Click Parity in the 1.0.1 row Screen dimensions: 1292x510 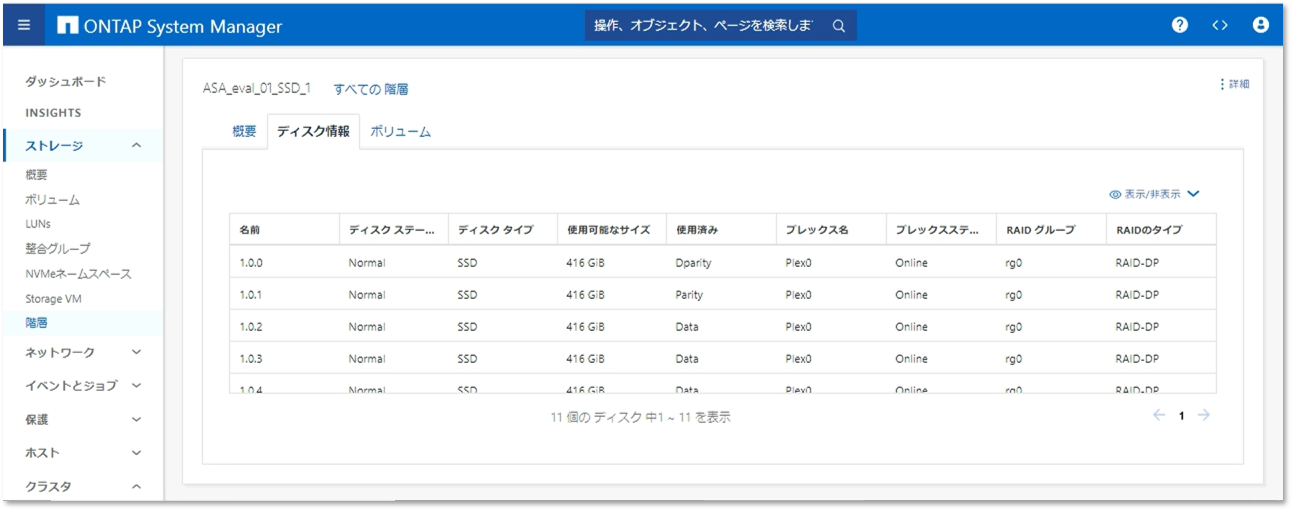(689, 295)
